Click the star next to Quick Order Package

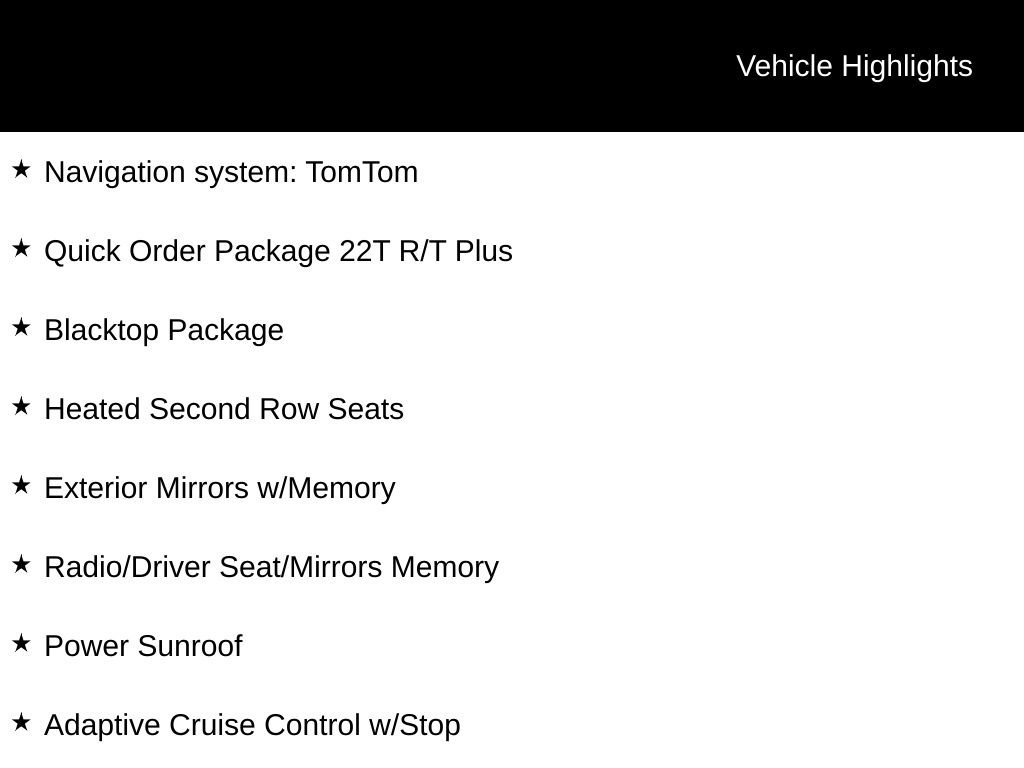pos(21,248)
